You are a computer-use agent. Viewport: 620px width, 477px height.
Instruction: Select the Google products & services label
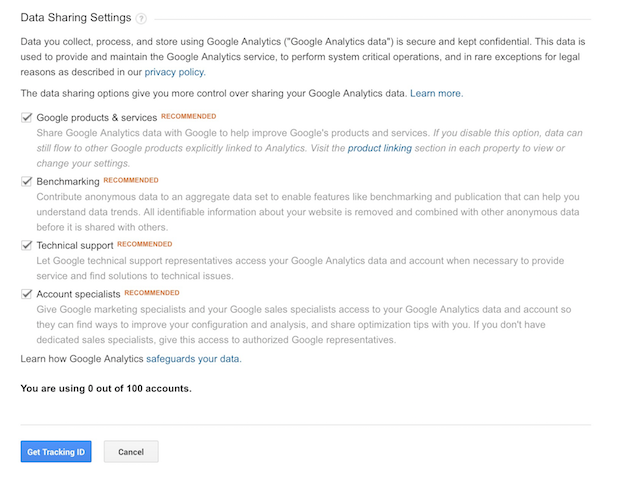pos(97,117)
